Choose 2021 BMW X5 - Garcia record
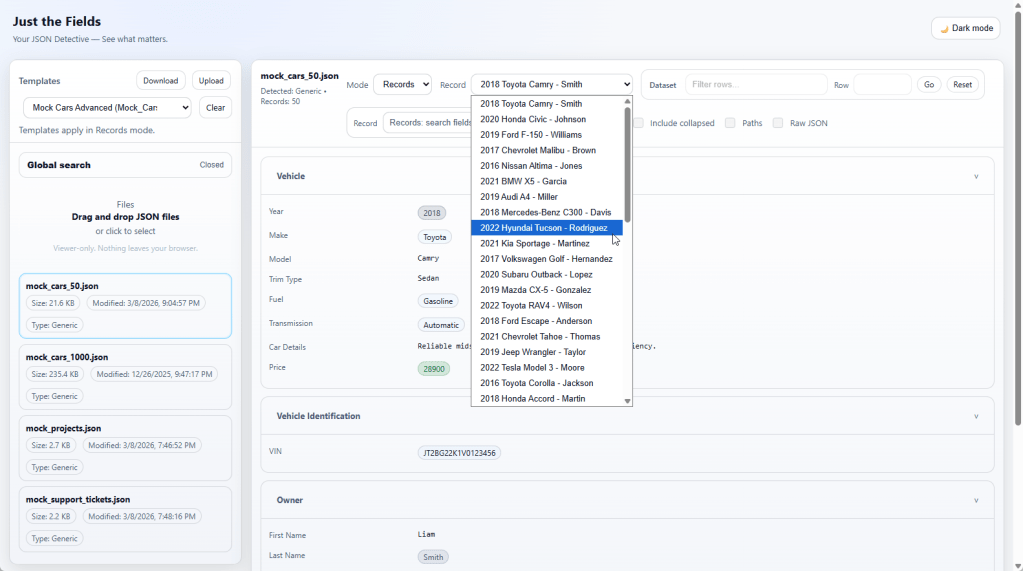1023x571 pixels. (x=523, y=181)
